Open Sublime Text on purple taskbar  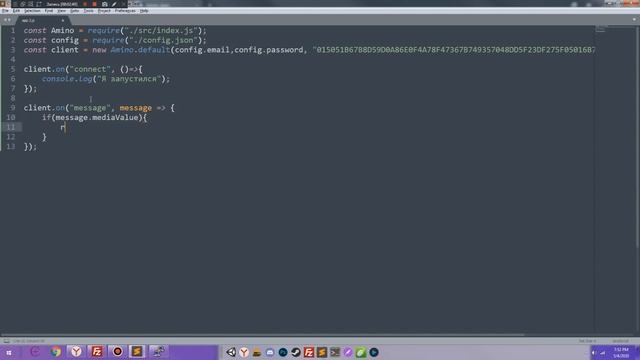coord(137,352)
